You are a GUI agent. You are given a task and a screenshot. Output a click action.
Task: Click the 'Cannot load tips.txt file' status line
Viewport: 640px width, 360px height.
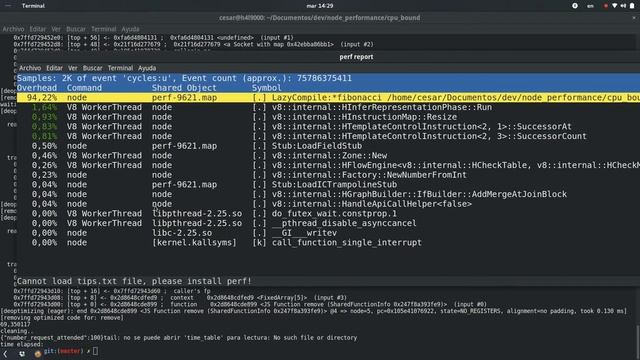(x=134, y=281)
